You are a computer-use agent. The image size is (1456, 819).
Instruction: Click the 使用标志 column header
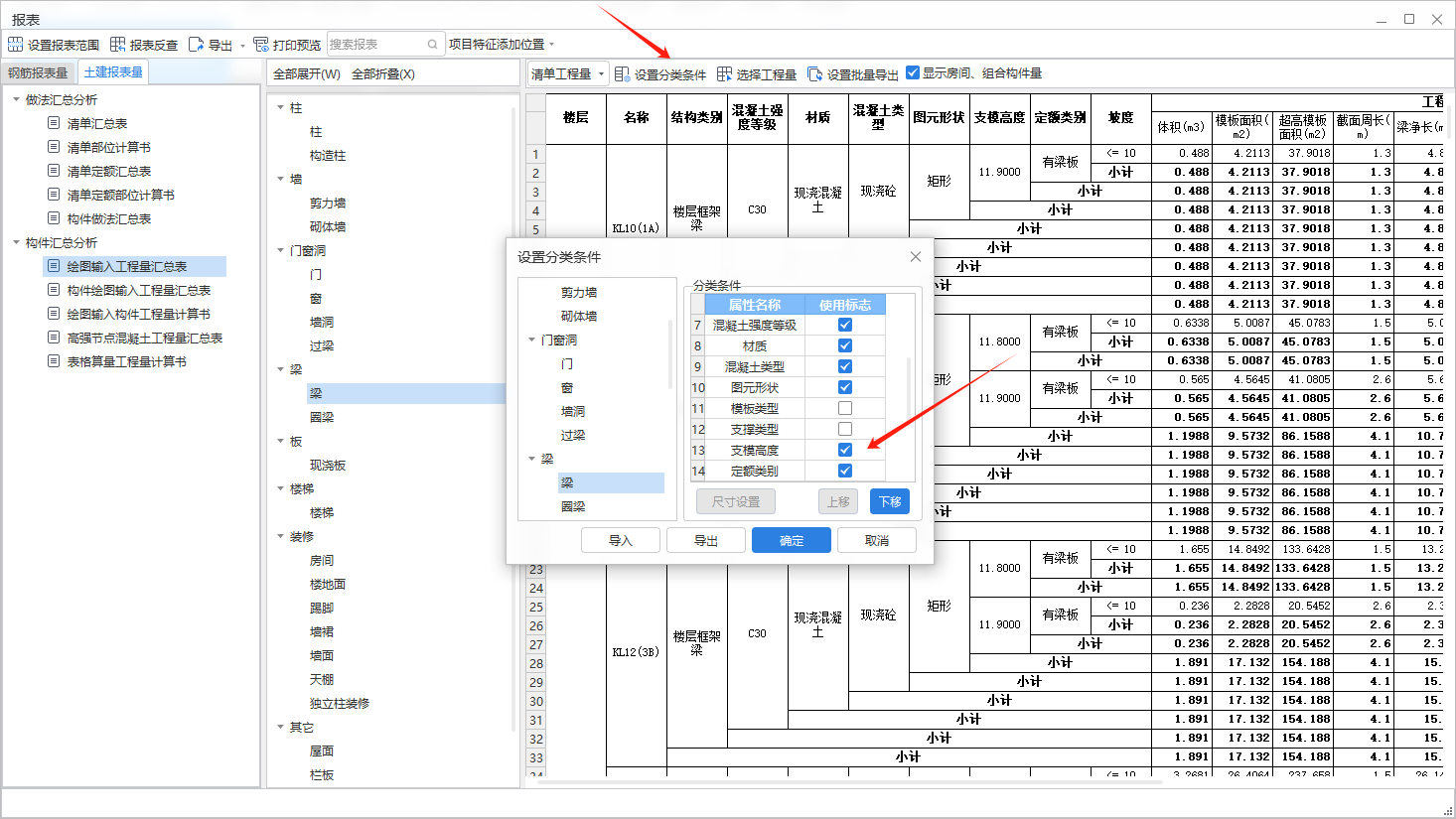pos(845,305)
